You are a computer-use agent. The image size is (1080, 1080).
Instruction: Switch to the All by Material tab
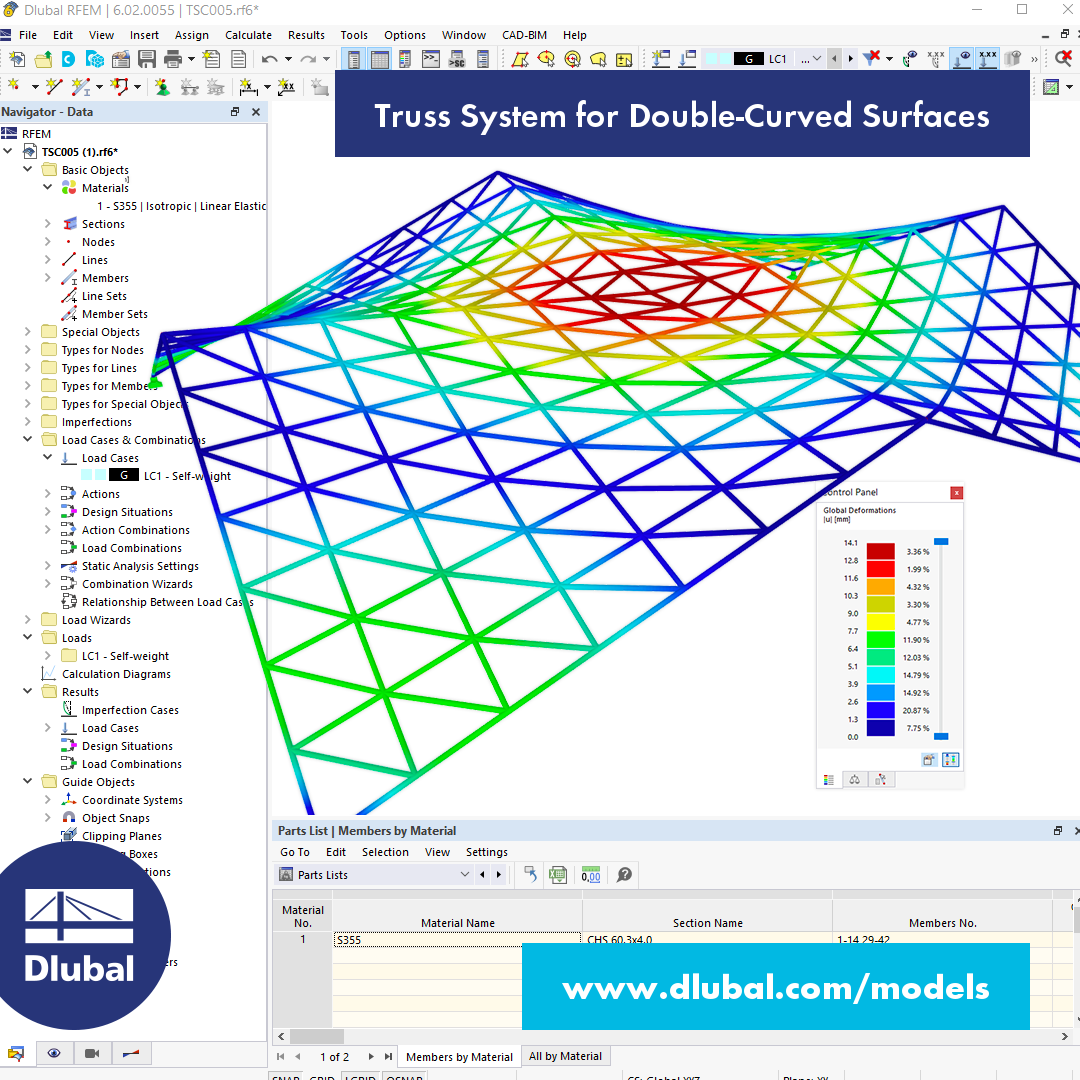point(565,1055)
